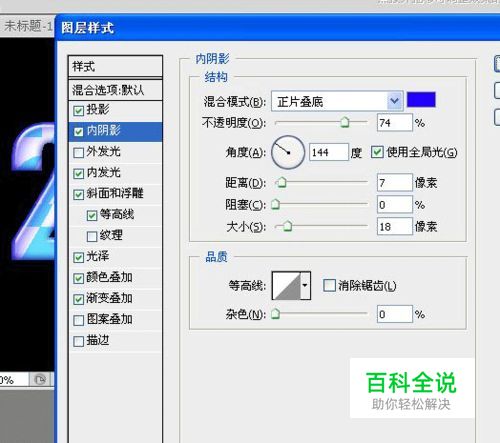Click the 距离 distance slider handle
The image size is (500, 443).
coord(282,182)
